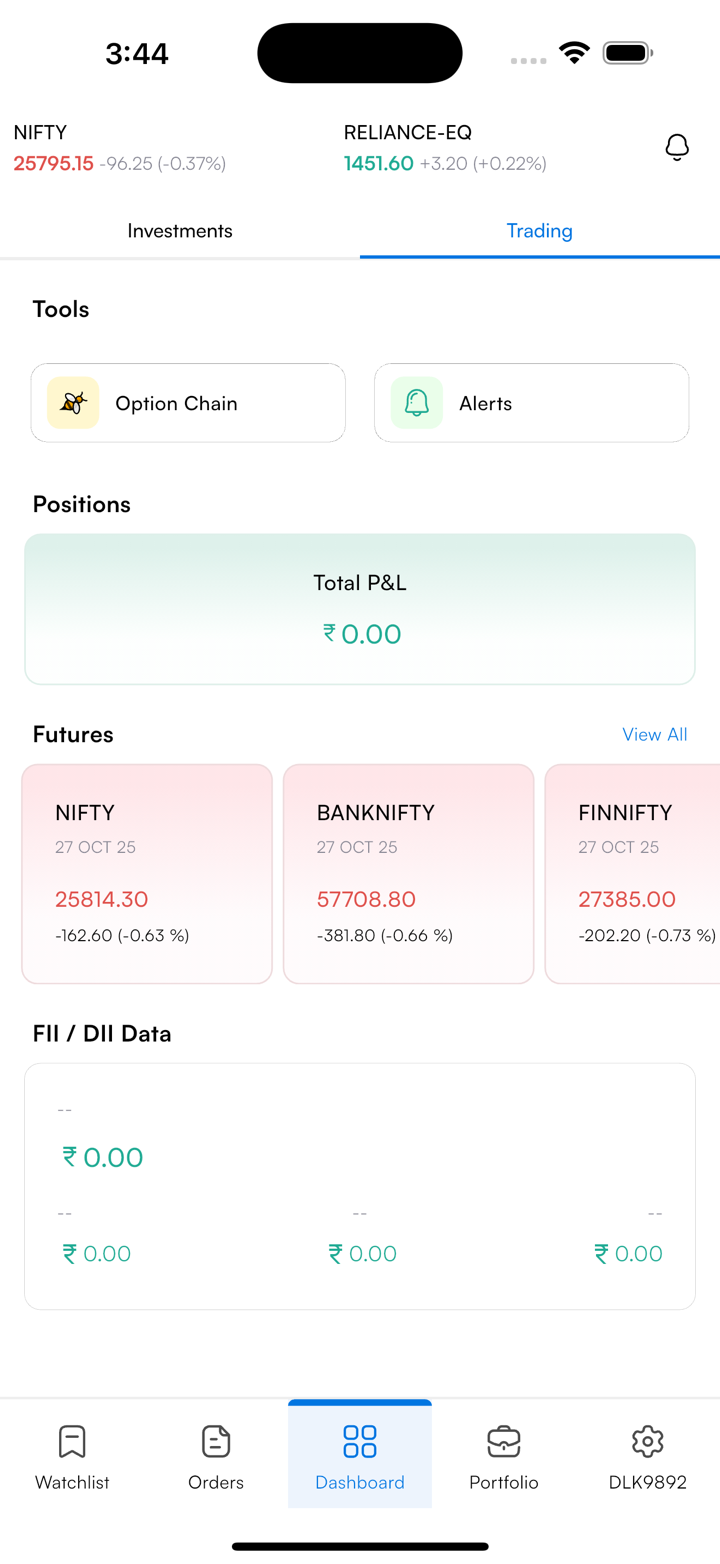The height and width of the screenshot is (1564, 720).
Task: Open Watchlist bookmark icon in bottom bar
Action: [72, 1441]
